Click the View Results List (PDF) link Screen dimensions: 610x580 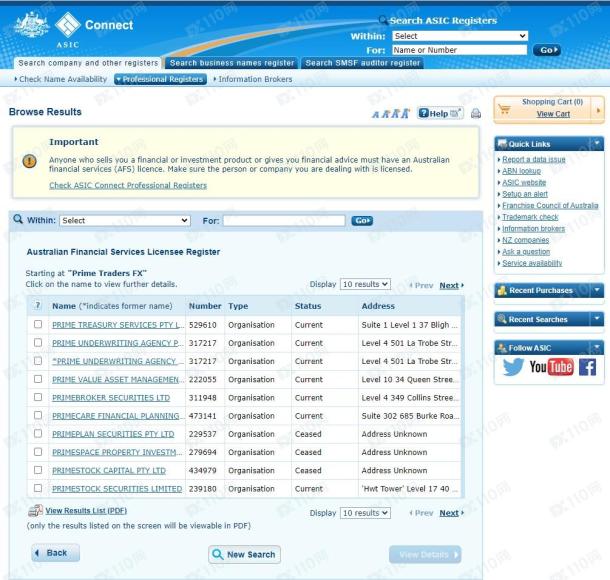[86, 511]
